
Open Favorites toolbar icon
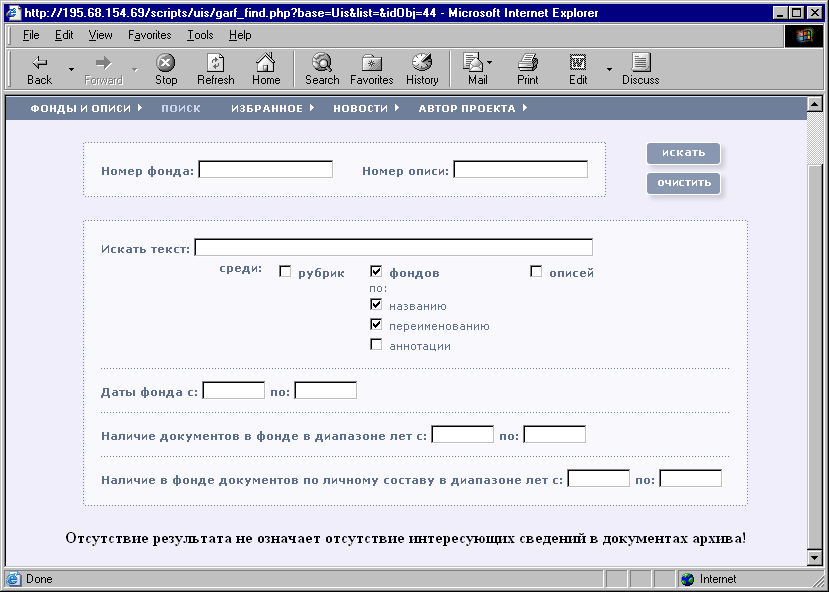pyautogui.click(x=372, y=63)
